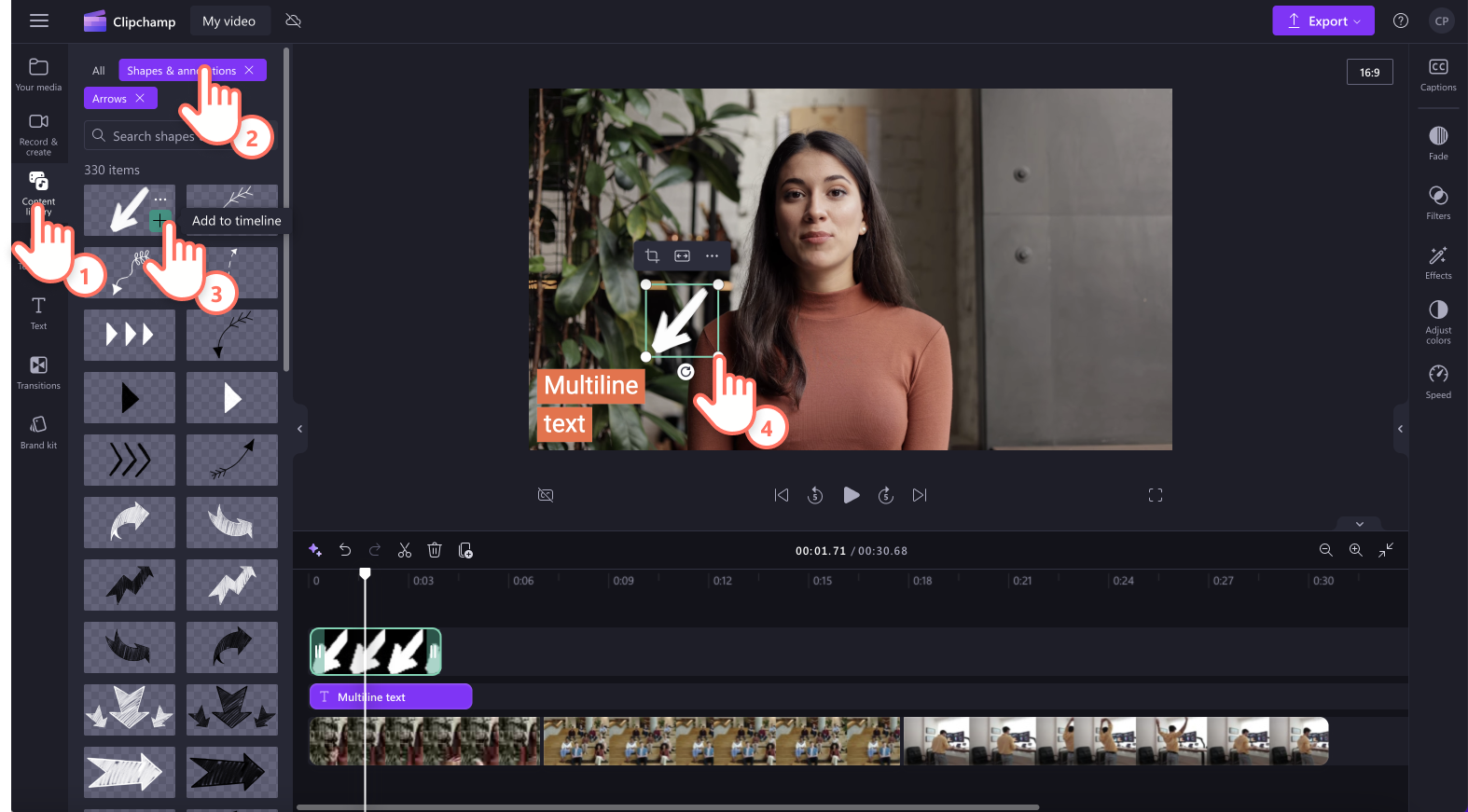Select the triple triangle arrows thumbnail
The height and width of the screenshot is (812, 1468).
click(x=130, y=335)
